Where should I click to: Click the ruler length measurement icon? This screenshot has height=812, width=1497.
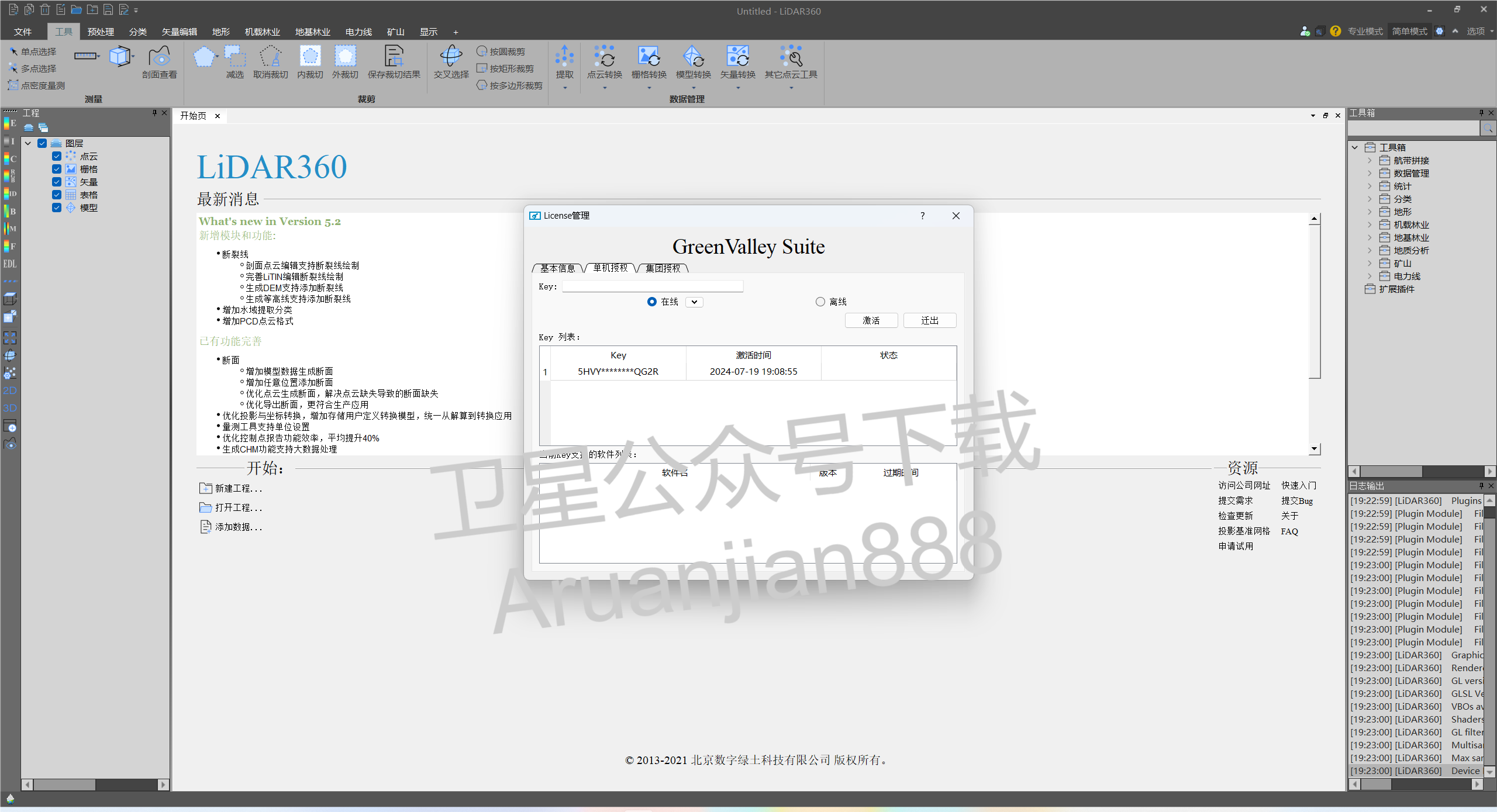(85, 56)
